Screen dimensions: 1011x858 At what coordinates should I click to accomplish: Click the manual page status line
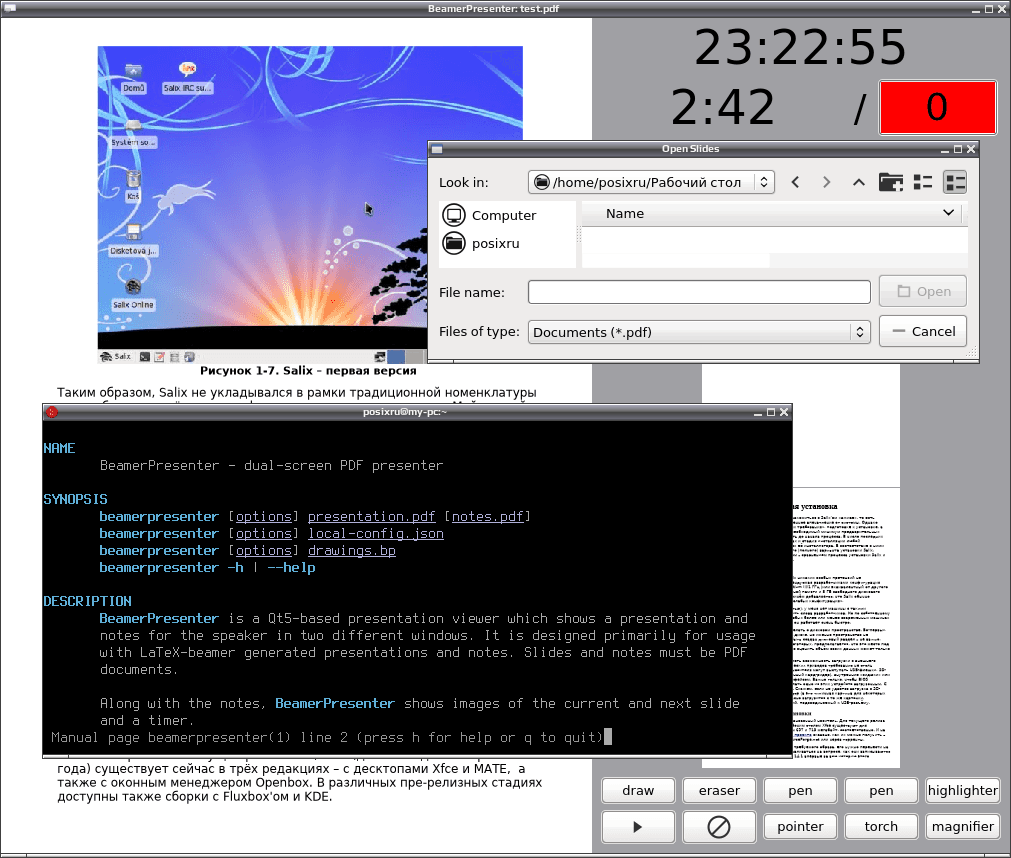click(x=327, y=737)
